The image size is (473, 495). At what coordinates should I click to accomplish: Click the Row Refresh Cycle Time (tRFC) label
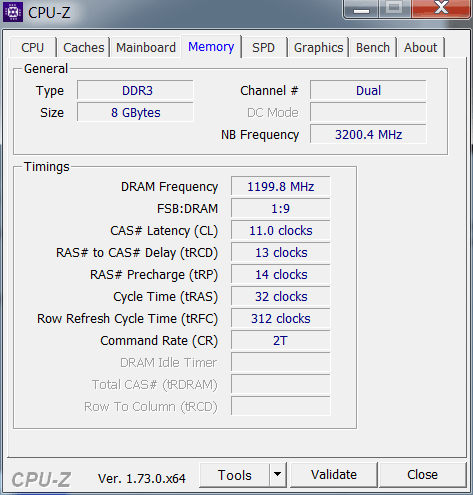click(x=127, y=319)
